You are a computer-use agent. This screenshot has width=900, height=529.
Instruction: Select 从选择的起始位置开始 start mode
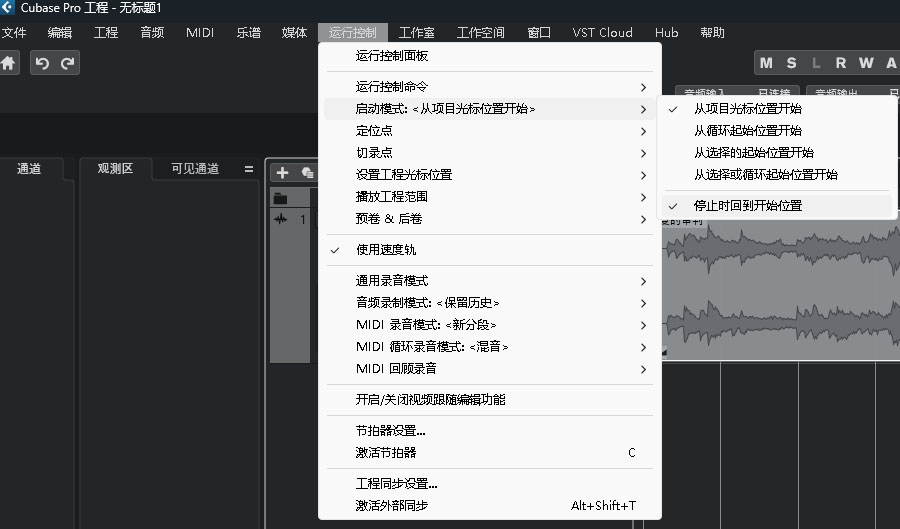point(778,153)
